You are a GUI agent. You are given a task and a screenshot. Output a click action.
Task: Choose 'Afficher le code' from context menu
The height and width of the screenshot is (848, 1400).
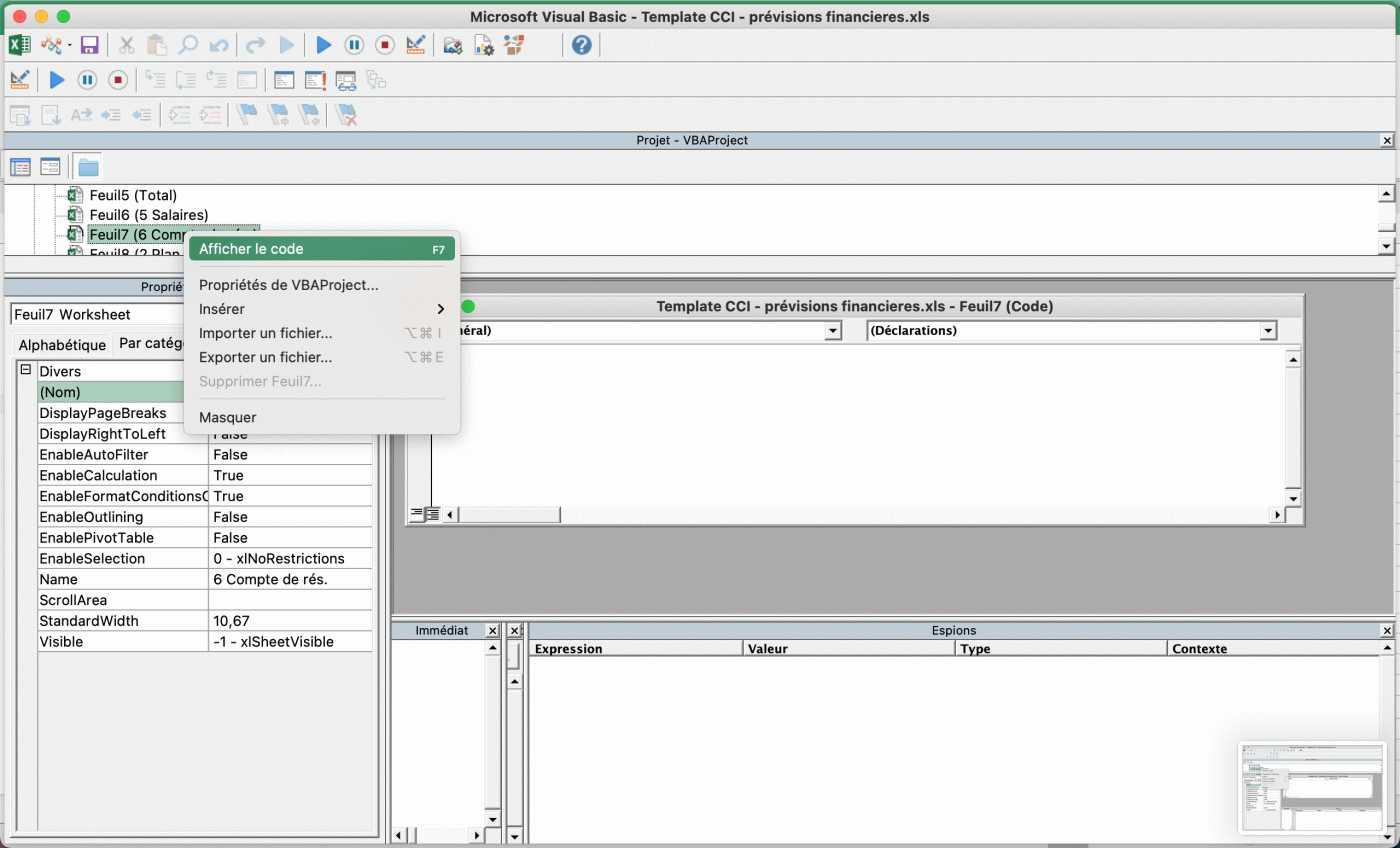pos(251,249)
